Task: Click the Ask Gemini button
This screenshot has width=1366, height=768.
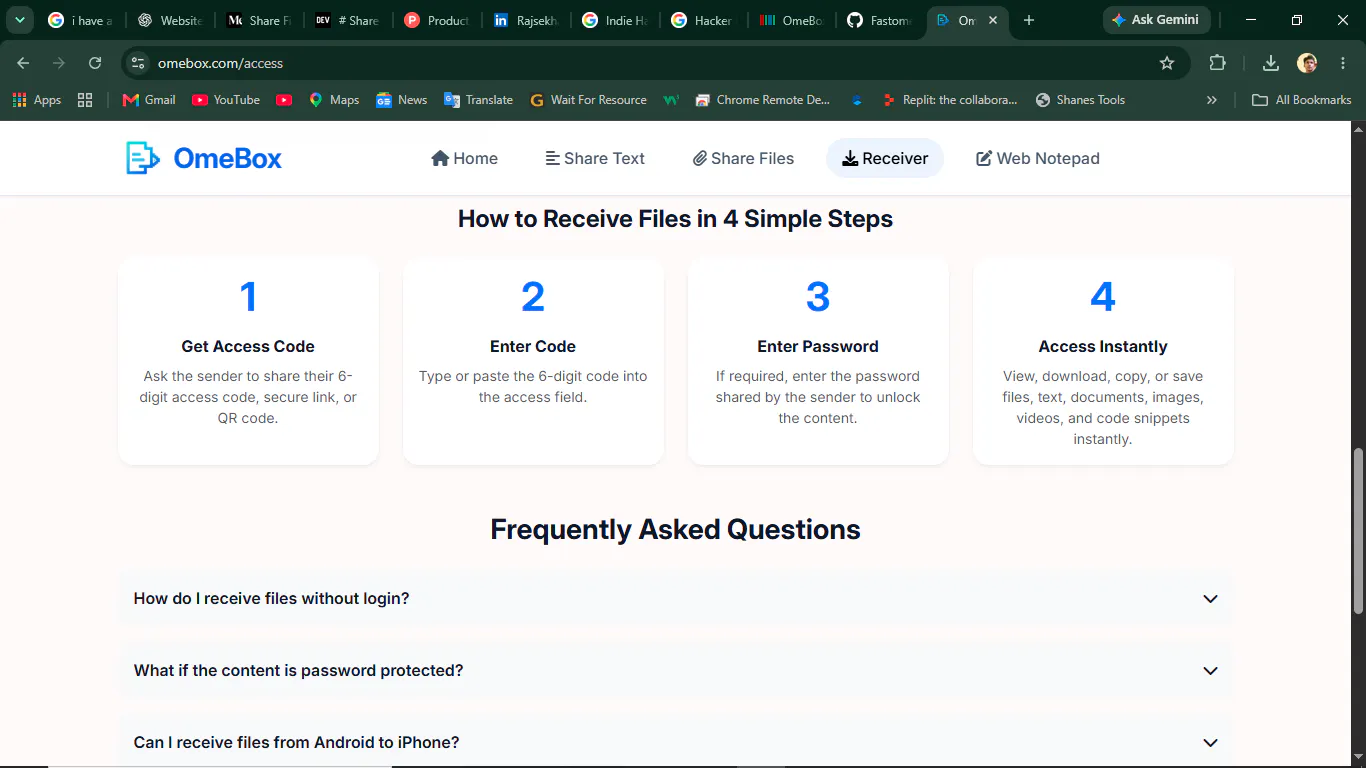Action: [x=1157, y=20]
